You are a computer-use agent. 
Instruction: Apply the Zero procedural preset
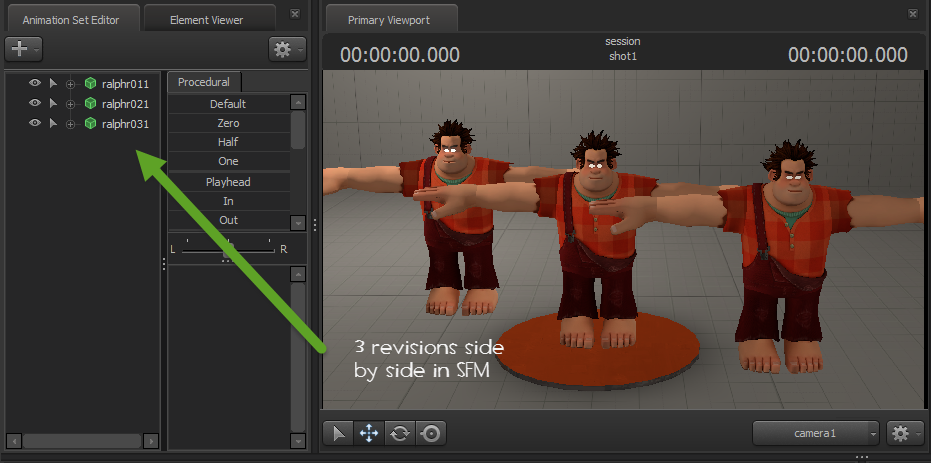(229, 123)
